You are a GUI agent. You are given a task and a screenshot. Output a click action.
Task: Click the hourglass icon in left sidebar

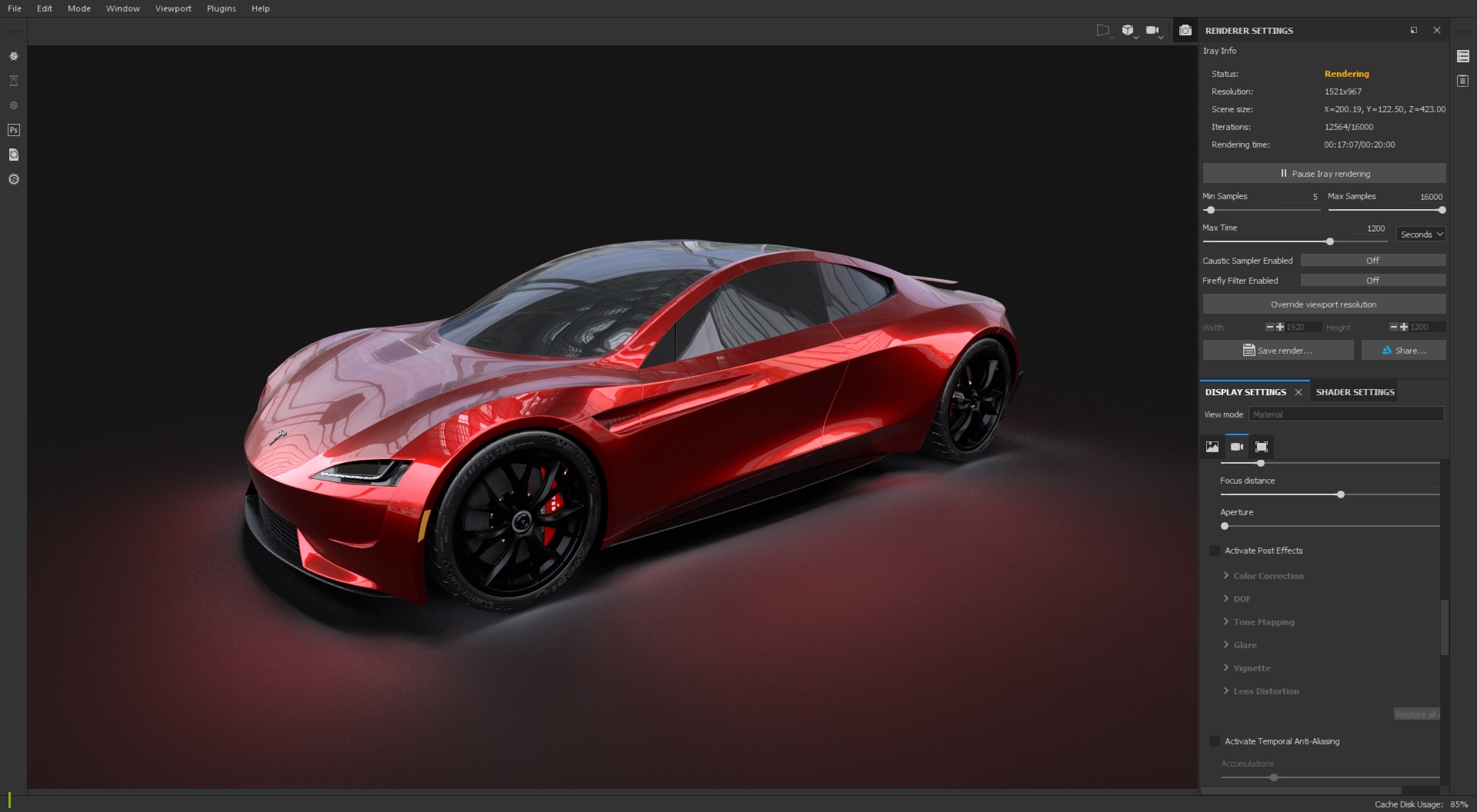click(13, 81)
